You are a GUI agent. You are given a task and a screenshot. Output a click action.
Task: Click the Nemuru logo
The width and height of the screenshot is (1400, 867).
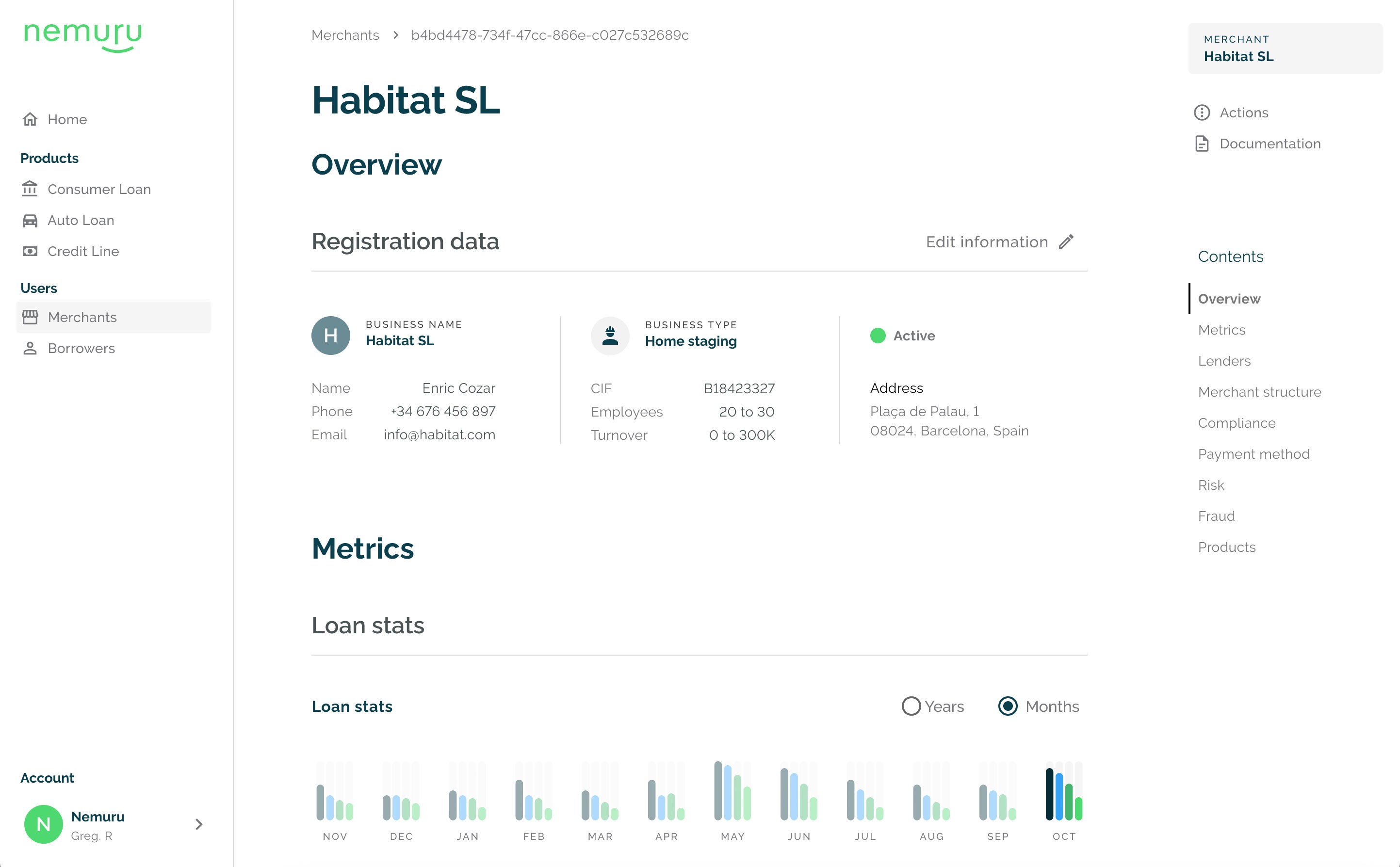click(x=82, y=36)
